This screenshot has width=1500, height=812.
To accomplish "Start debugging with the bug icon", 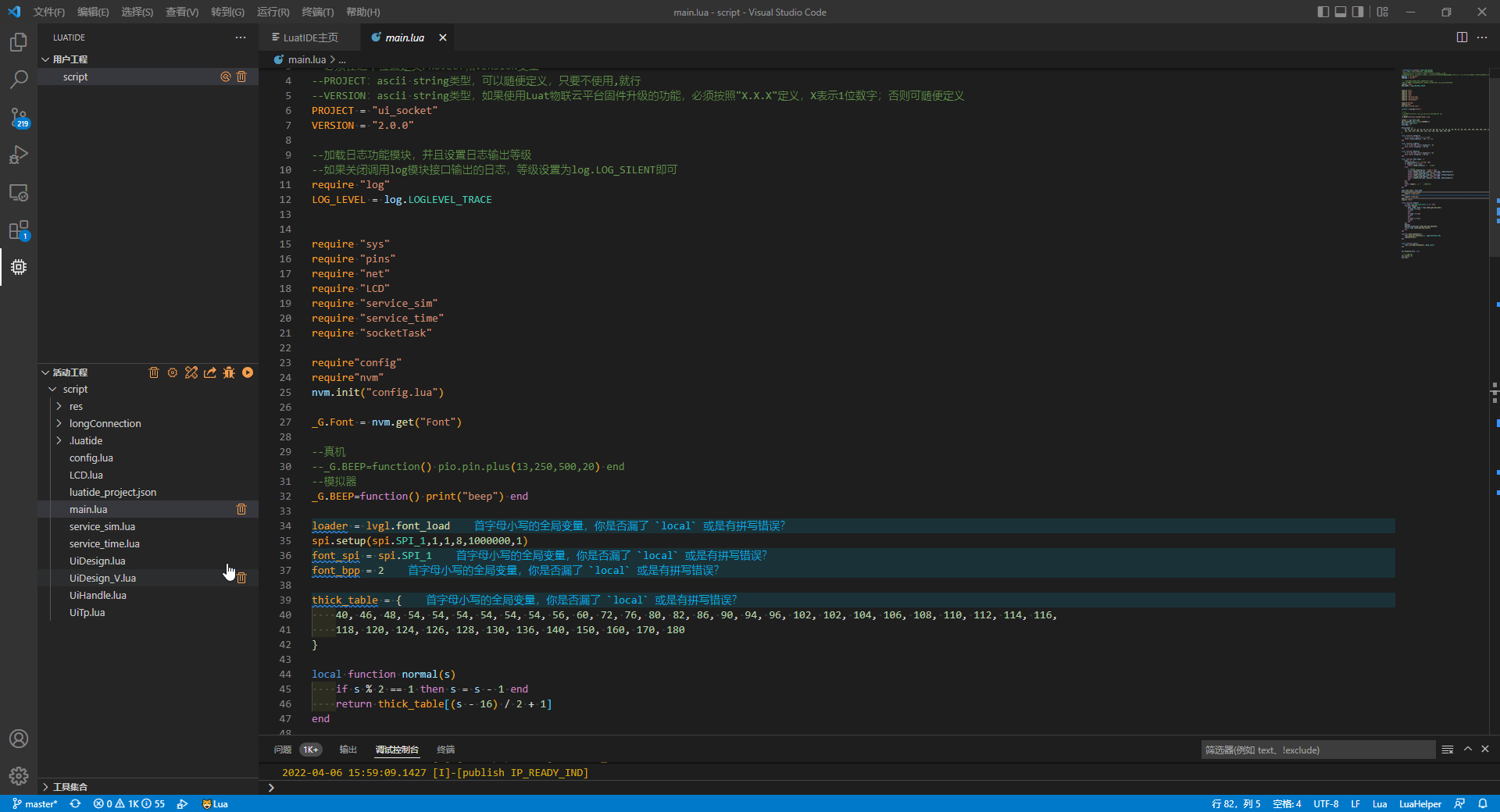I will 229,372.
